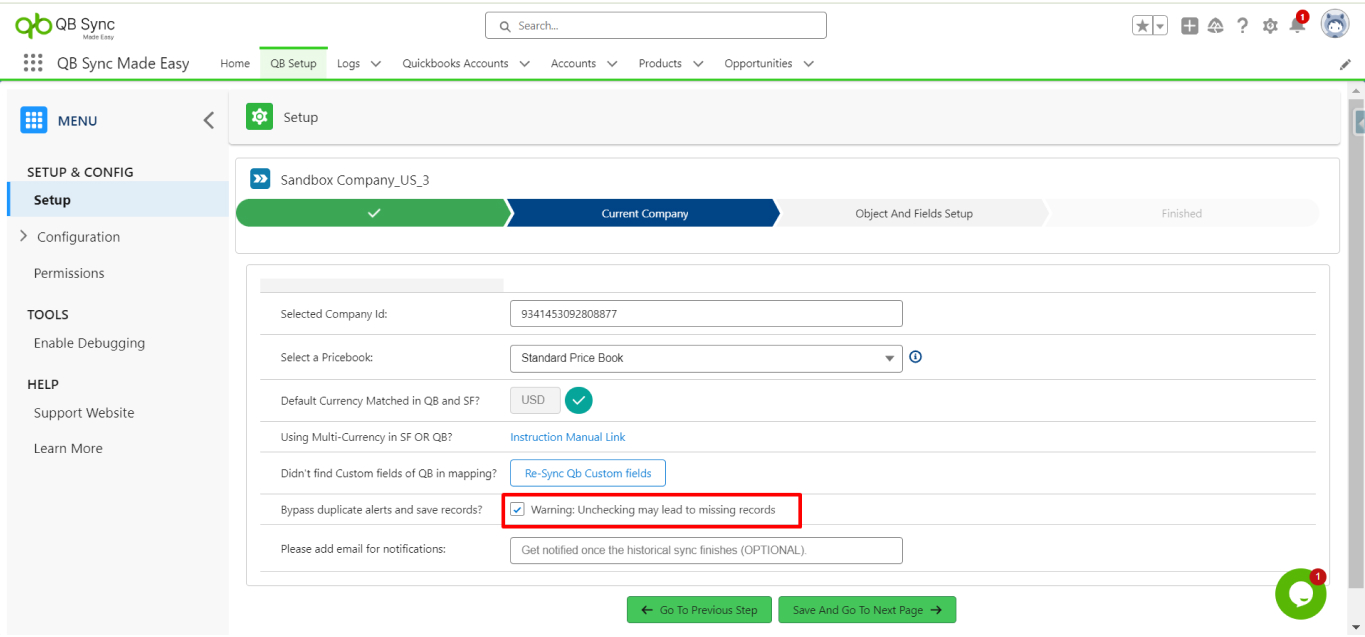
Task: Click Re-Sync Qb Custom fields button
Action: point(588,473)
